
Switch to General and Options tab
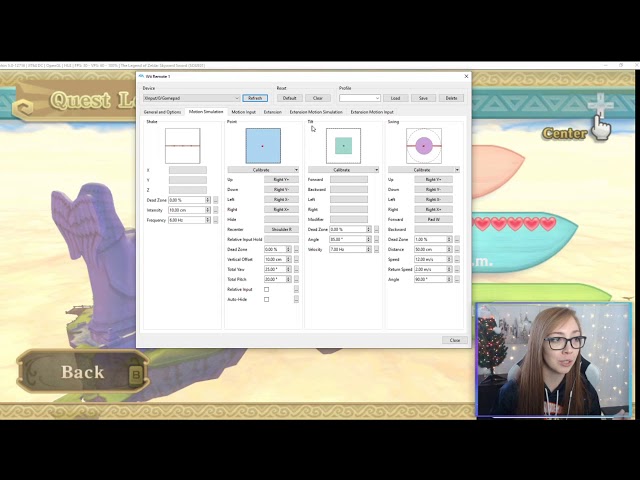(162, 112)
